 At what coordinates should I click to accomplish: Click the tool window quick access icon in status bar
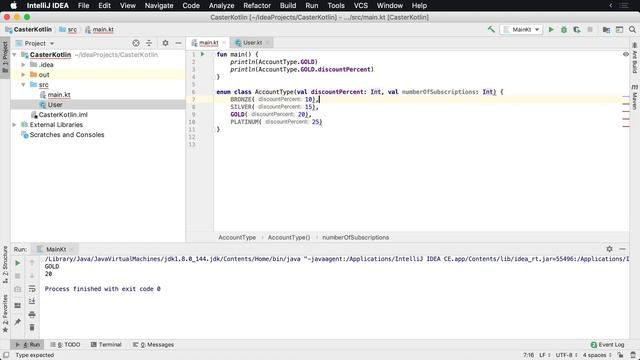pos(6,355)
